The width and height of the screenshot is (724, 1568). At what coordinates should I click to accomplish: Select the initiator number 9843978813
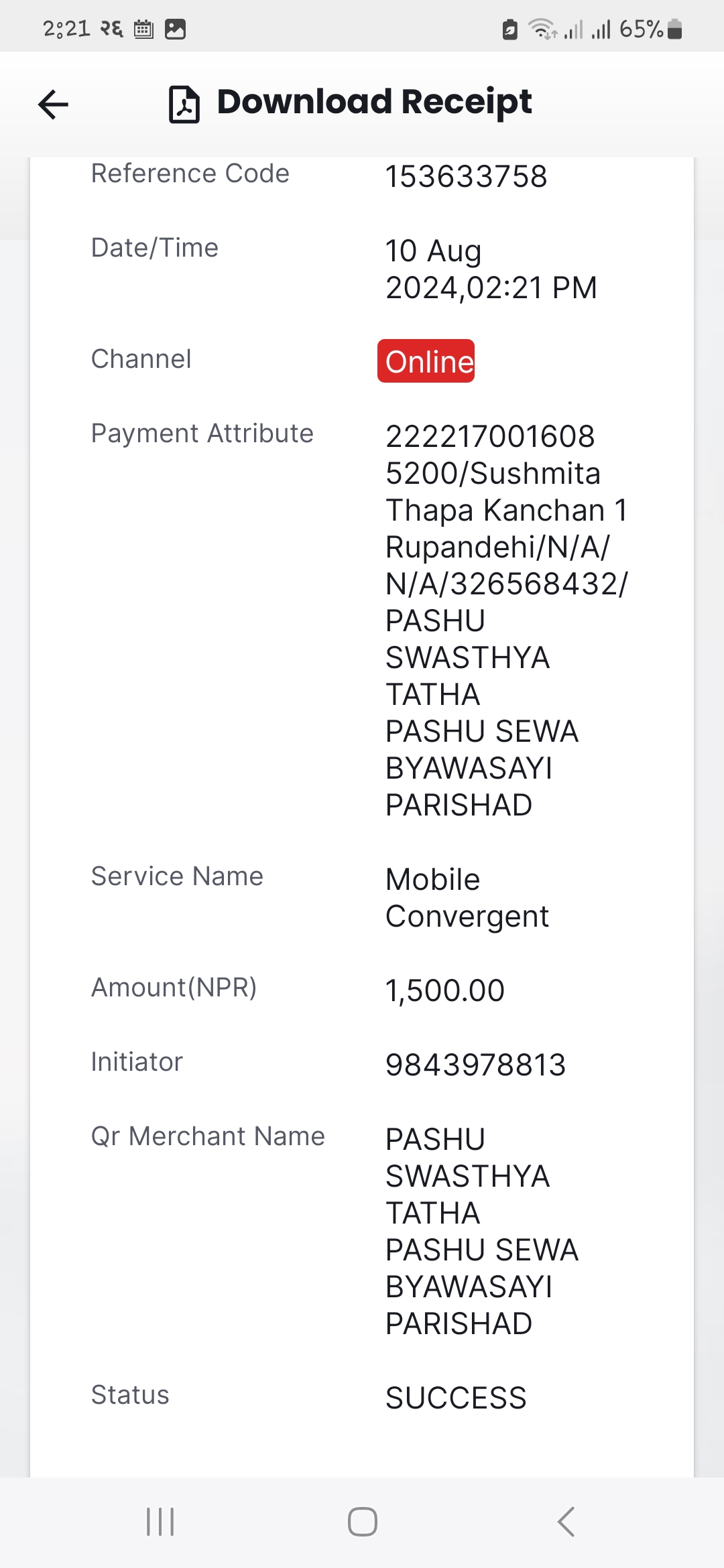[x=476, y=1065]
